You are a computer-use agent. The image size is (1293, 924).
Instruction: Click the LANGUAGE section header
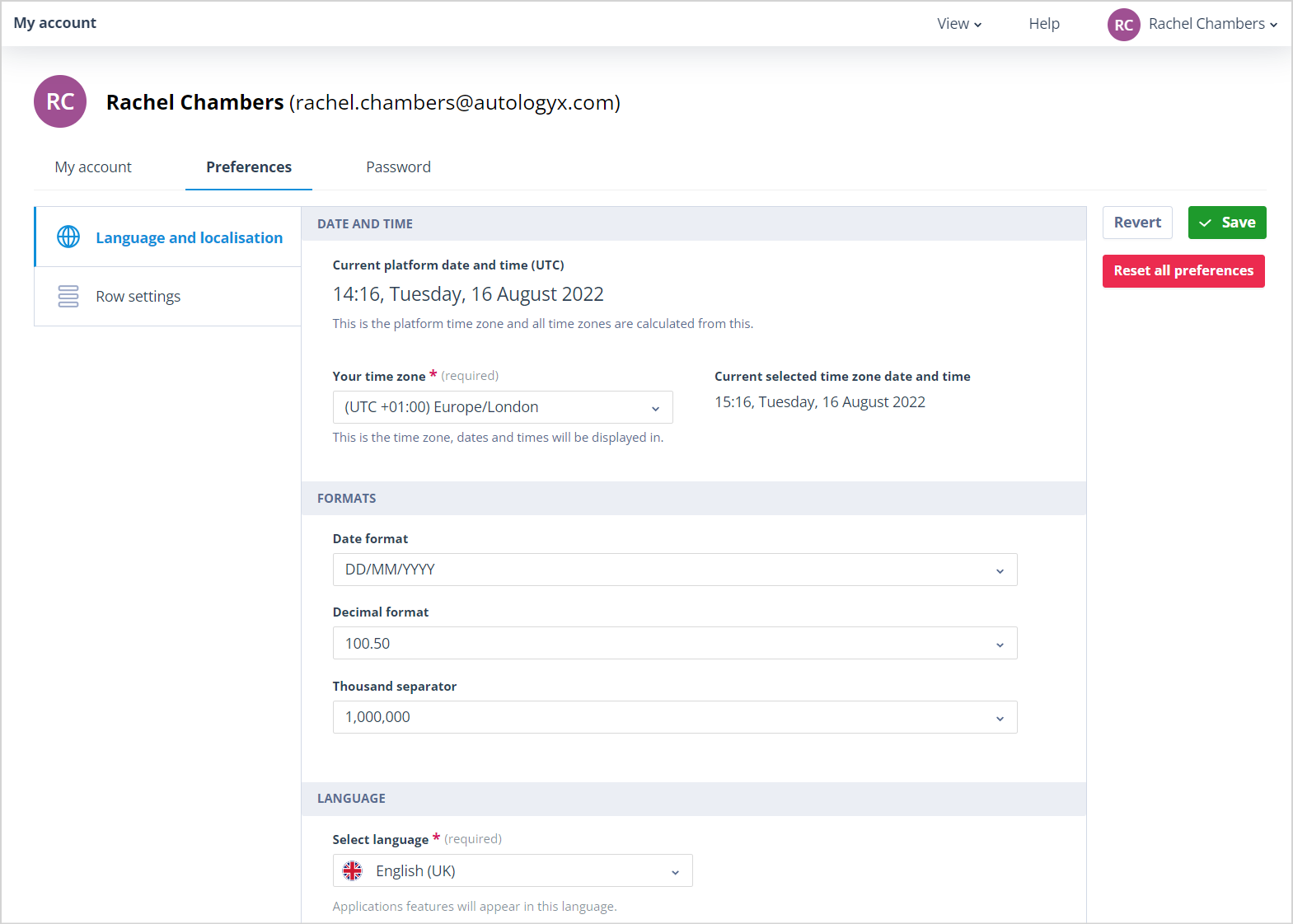(694, 798)
